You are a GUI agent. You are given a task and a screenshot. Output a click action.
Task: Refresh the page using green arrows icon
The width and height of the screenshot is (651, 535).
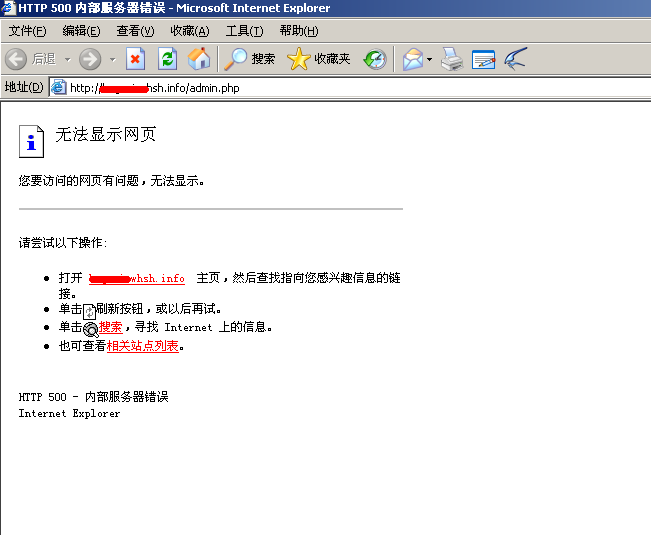[167, 59]
